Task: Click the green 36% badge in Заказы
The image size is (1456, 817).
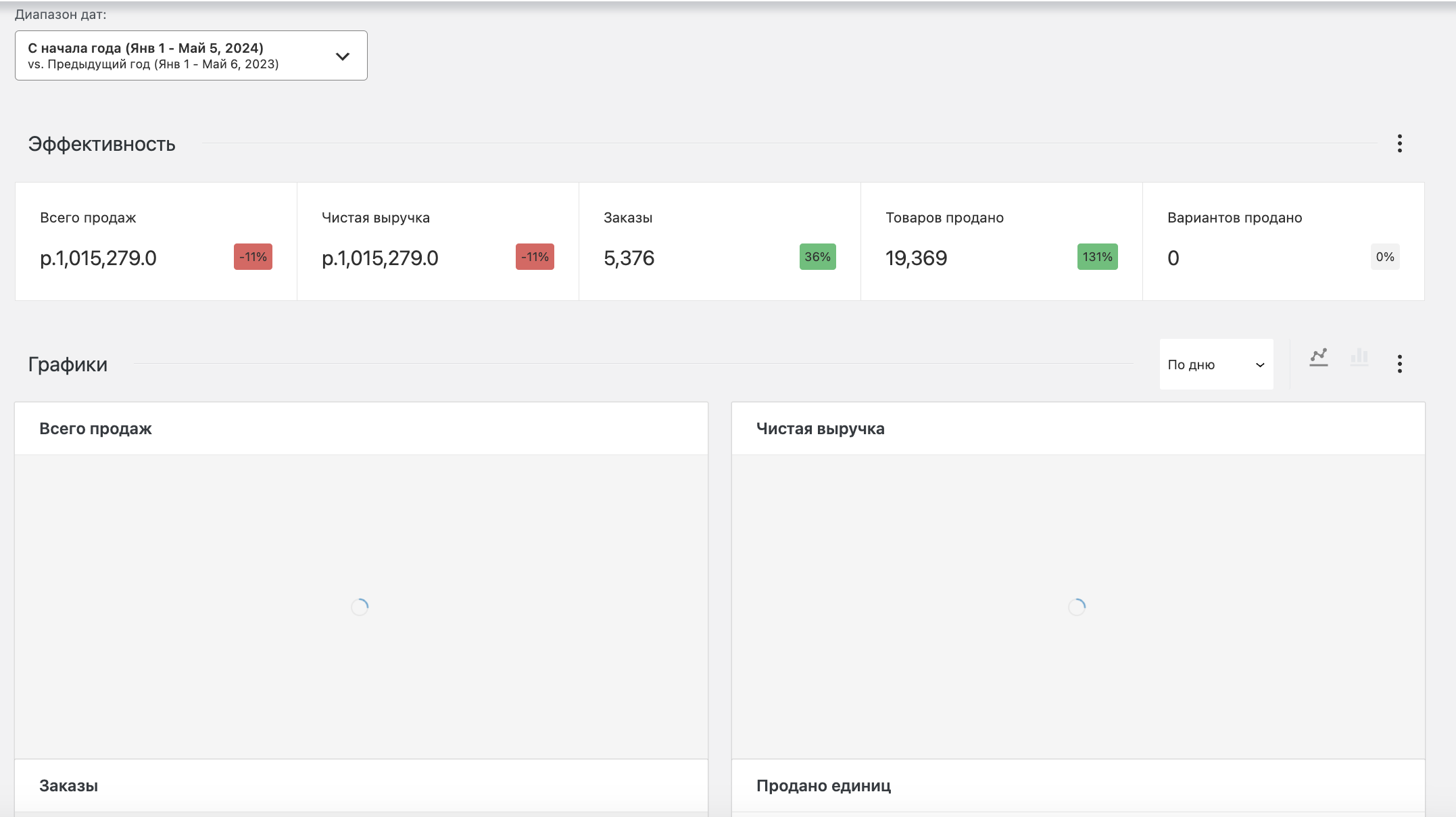Action: pos(817,257)
